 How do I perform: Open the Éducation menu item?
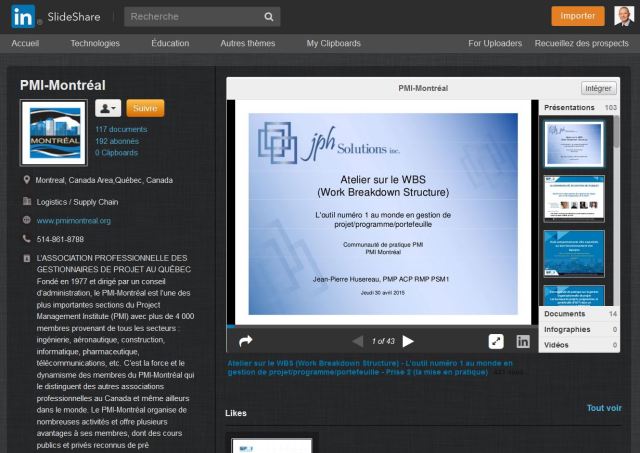[170, 43]
